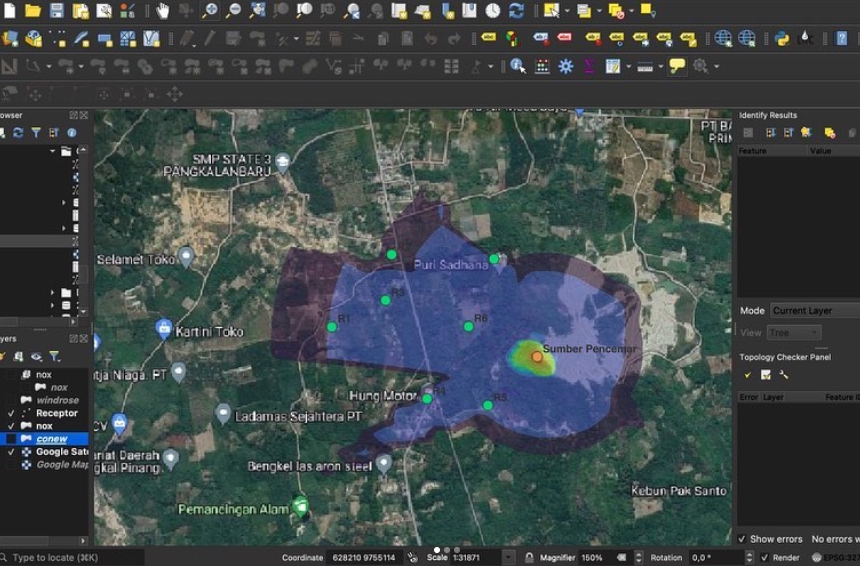Select the Measure Line ruler tool
The width and height of the screenshot is (860, 566).
pos(645,67)
